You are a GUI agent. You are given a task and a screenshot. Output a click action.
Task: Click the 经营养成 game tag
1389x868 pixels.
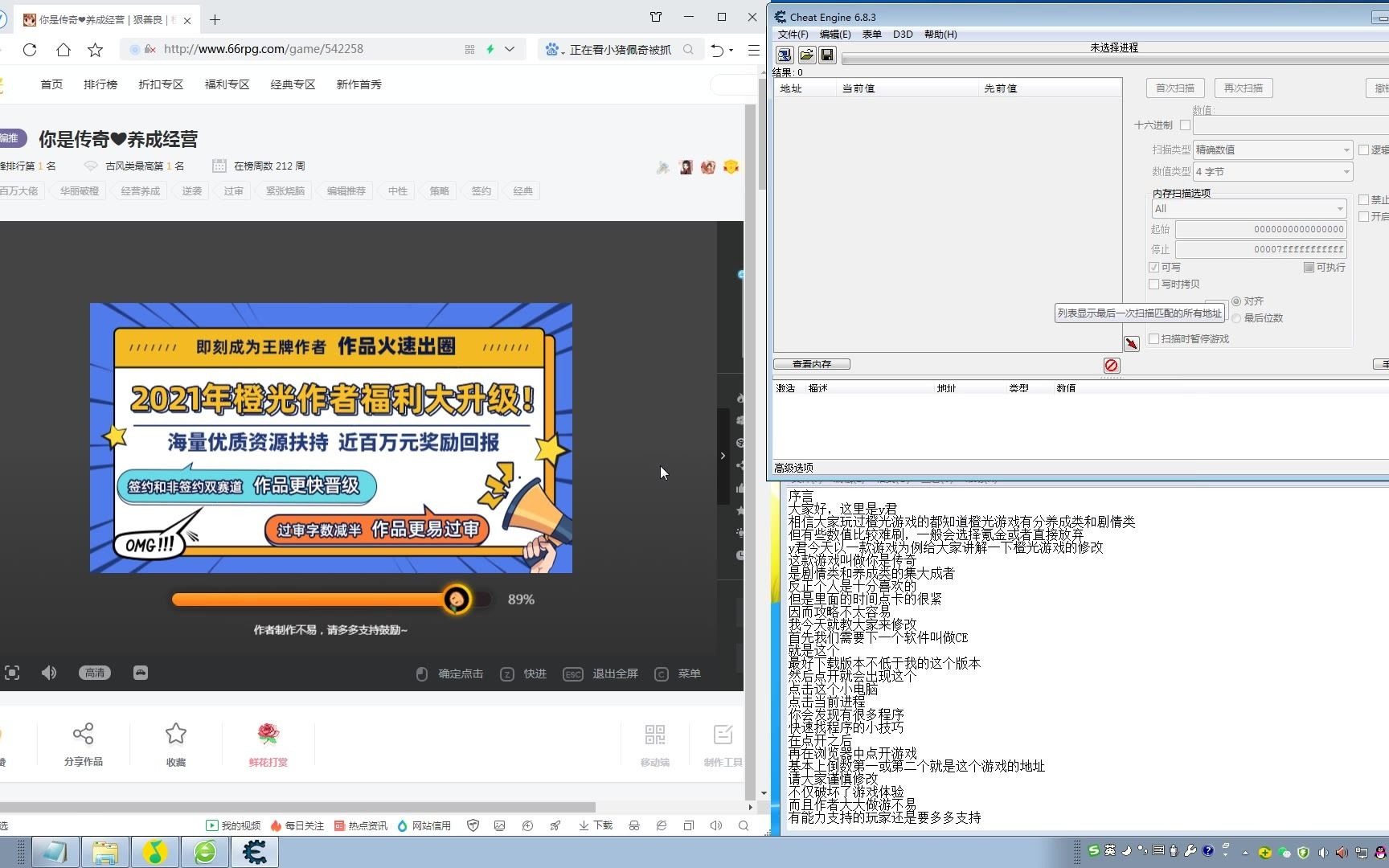pos(141,191)
